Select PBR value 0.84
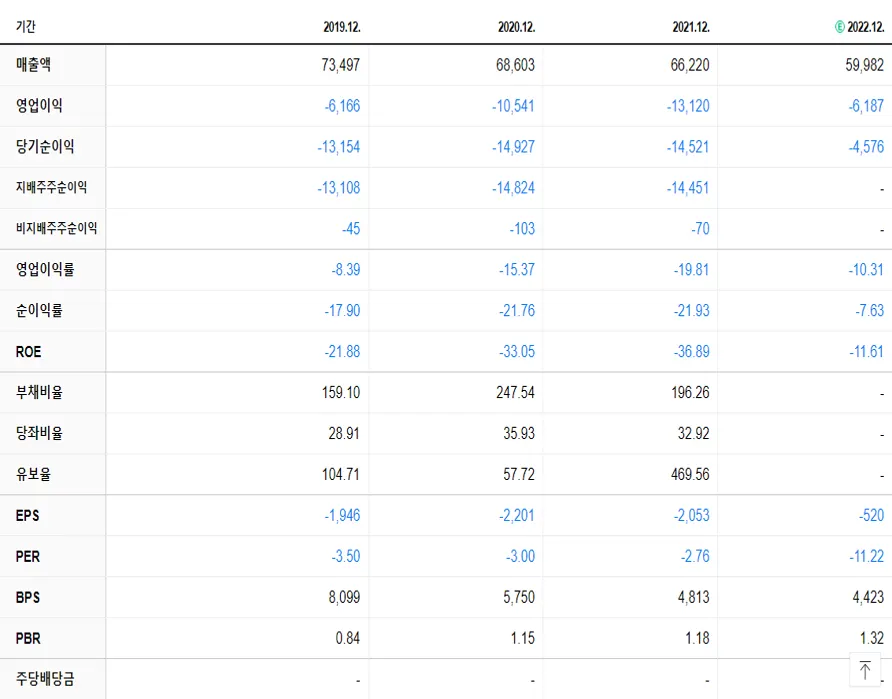 click(x=348, y=638)
